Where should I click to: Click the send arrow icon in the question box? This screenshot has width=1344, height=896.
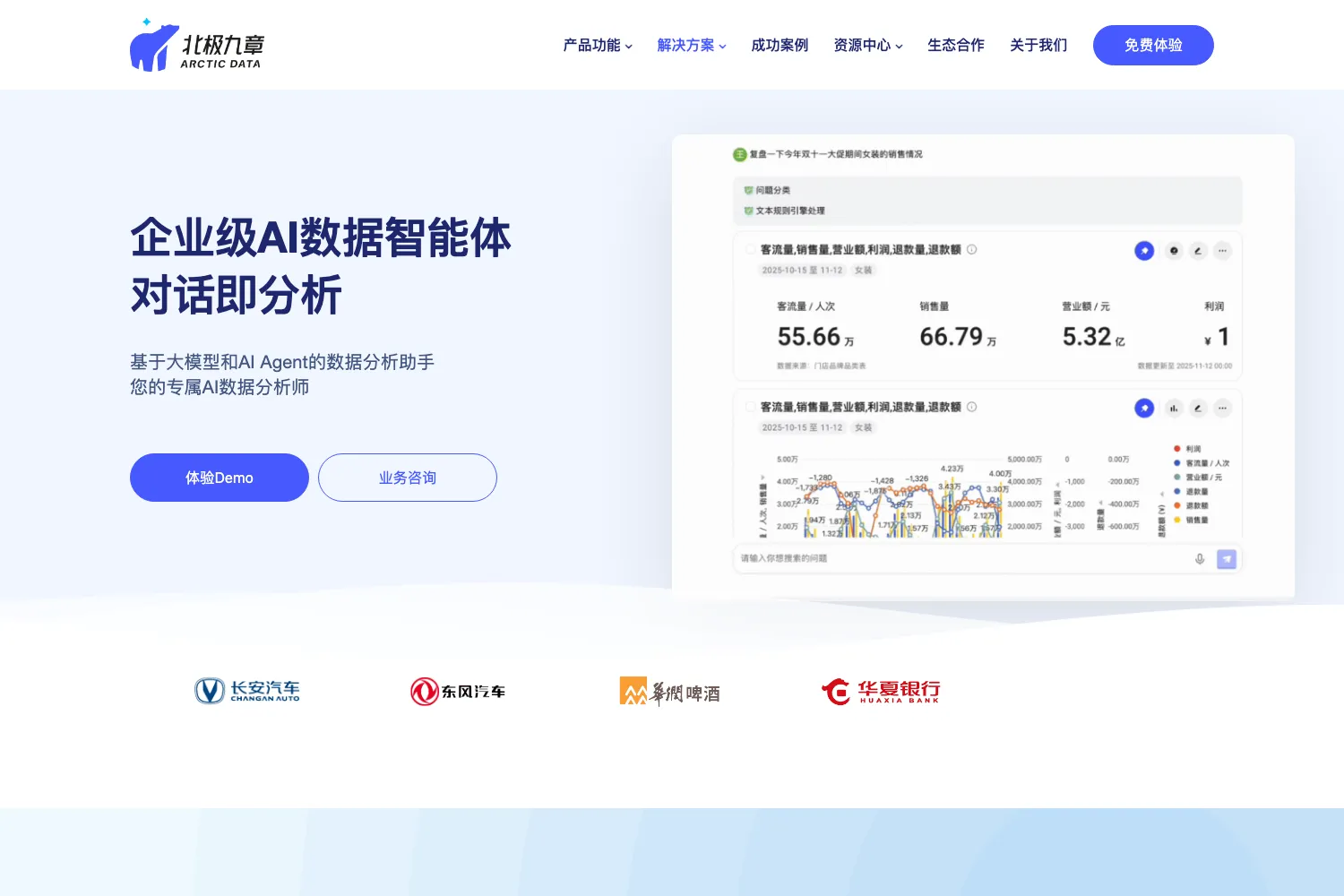(x=1227, y=559)
